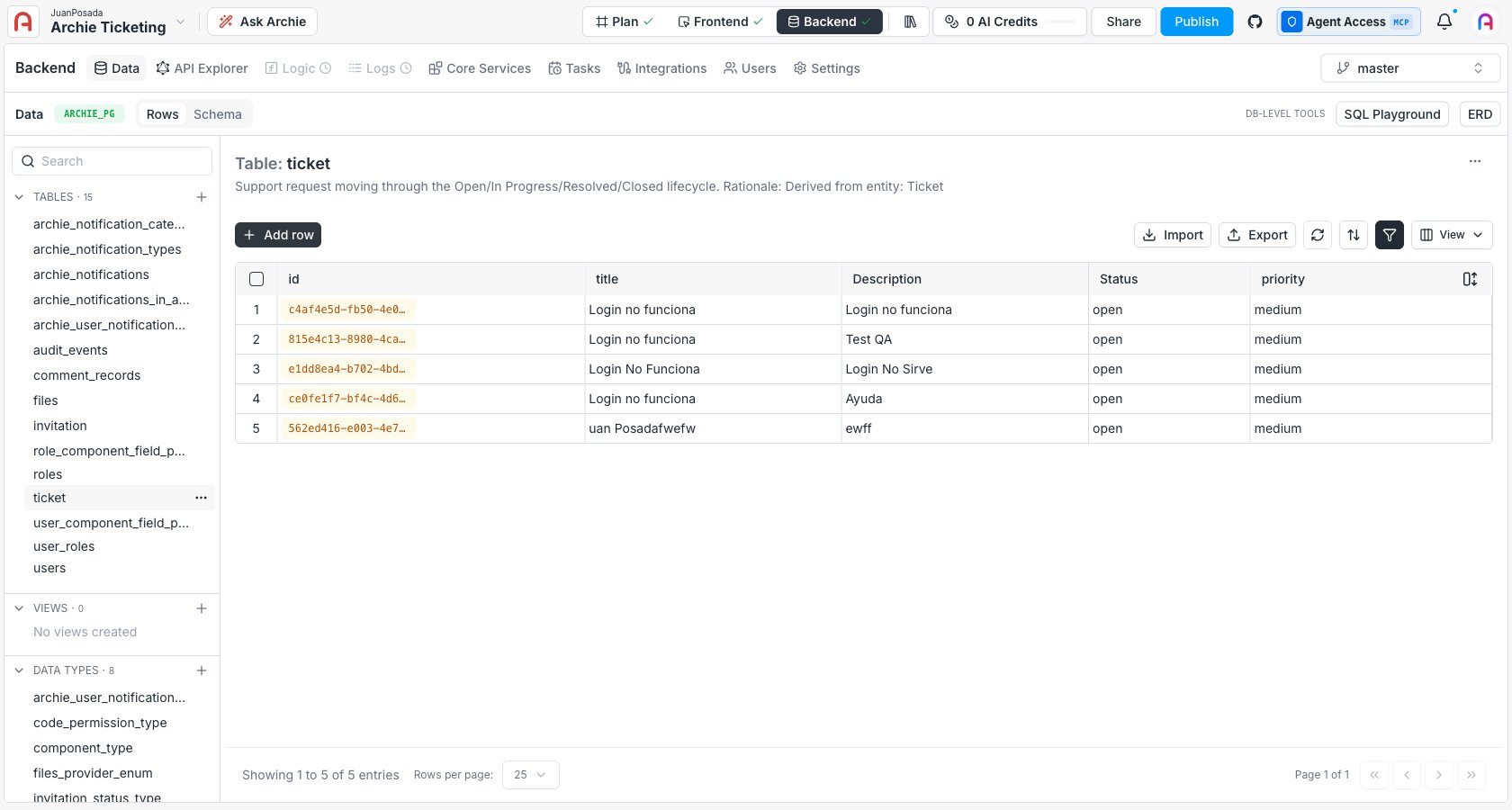
Task: Open the API Explorer tab
Action: click(x=202, y=68)
